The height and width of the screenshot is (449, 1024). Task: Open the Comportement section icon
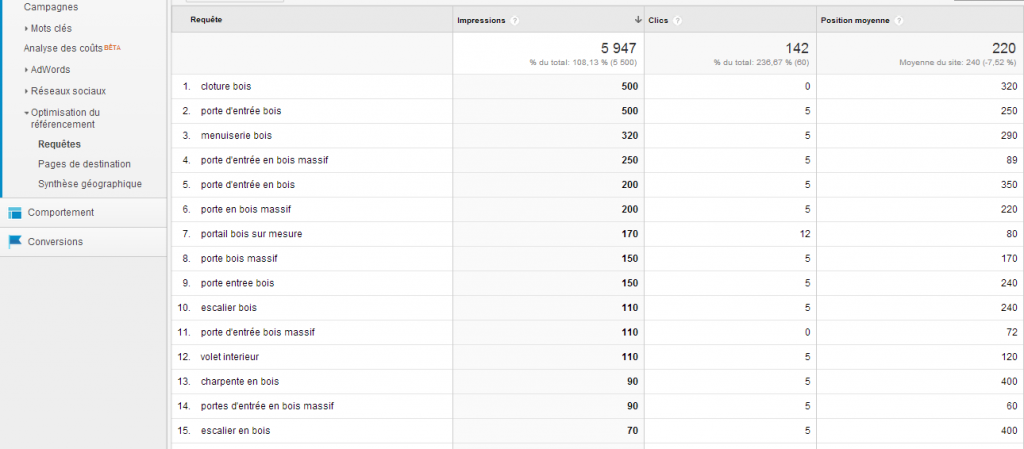point(14,213)
